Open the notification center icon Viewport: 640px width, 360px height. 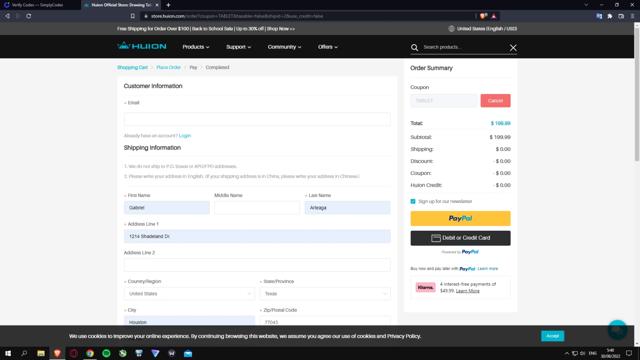coord(629,353)
